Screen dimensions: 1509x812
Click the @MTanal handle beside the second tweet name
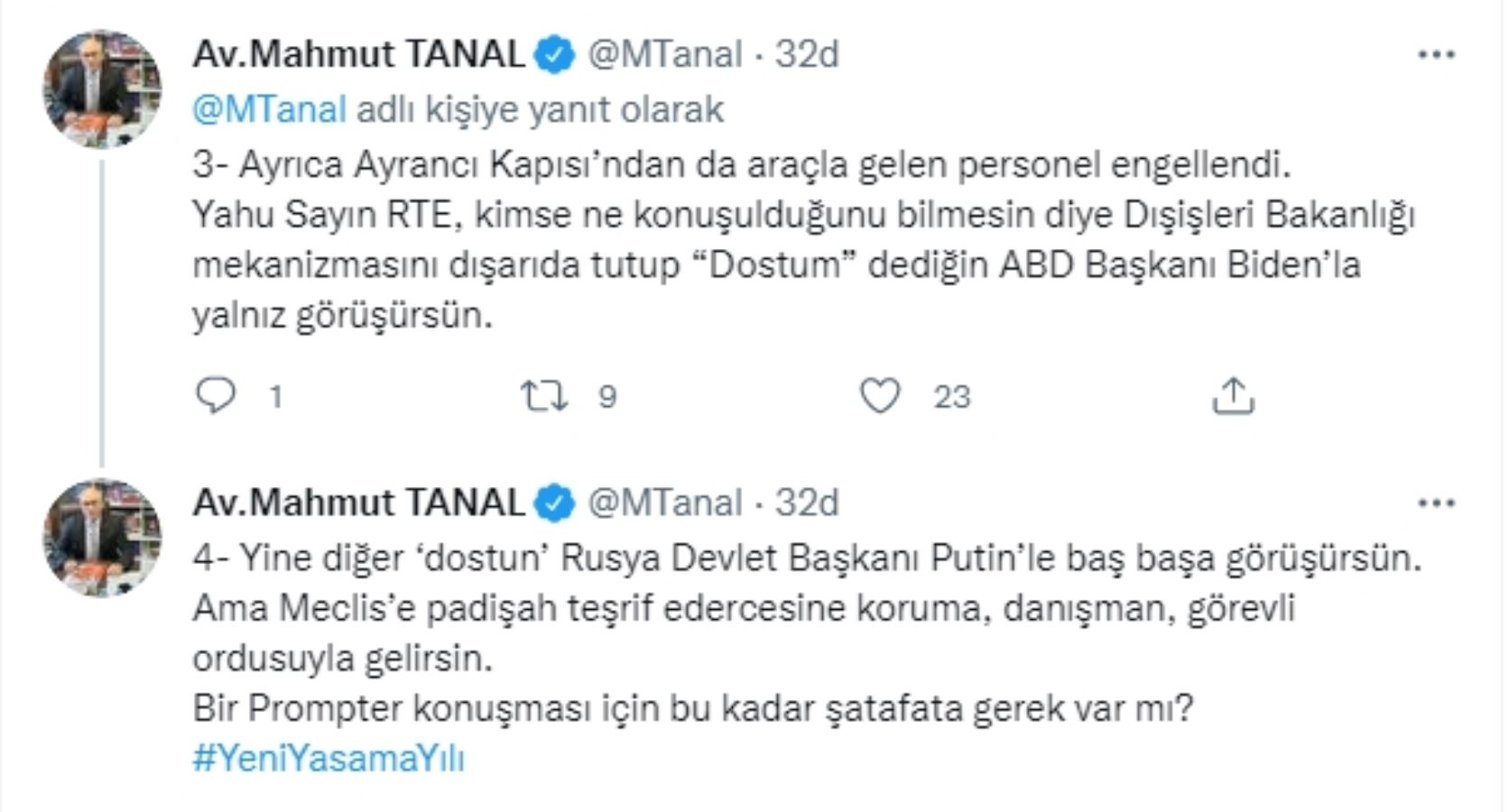[663, 503]
